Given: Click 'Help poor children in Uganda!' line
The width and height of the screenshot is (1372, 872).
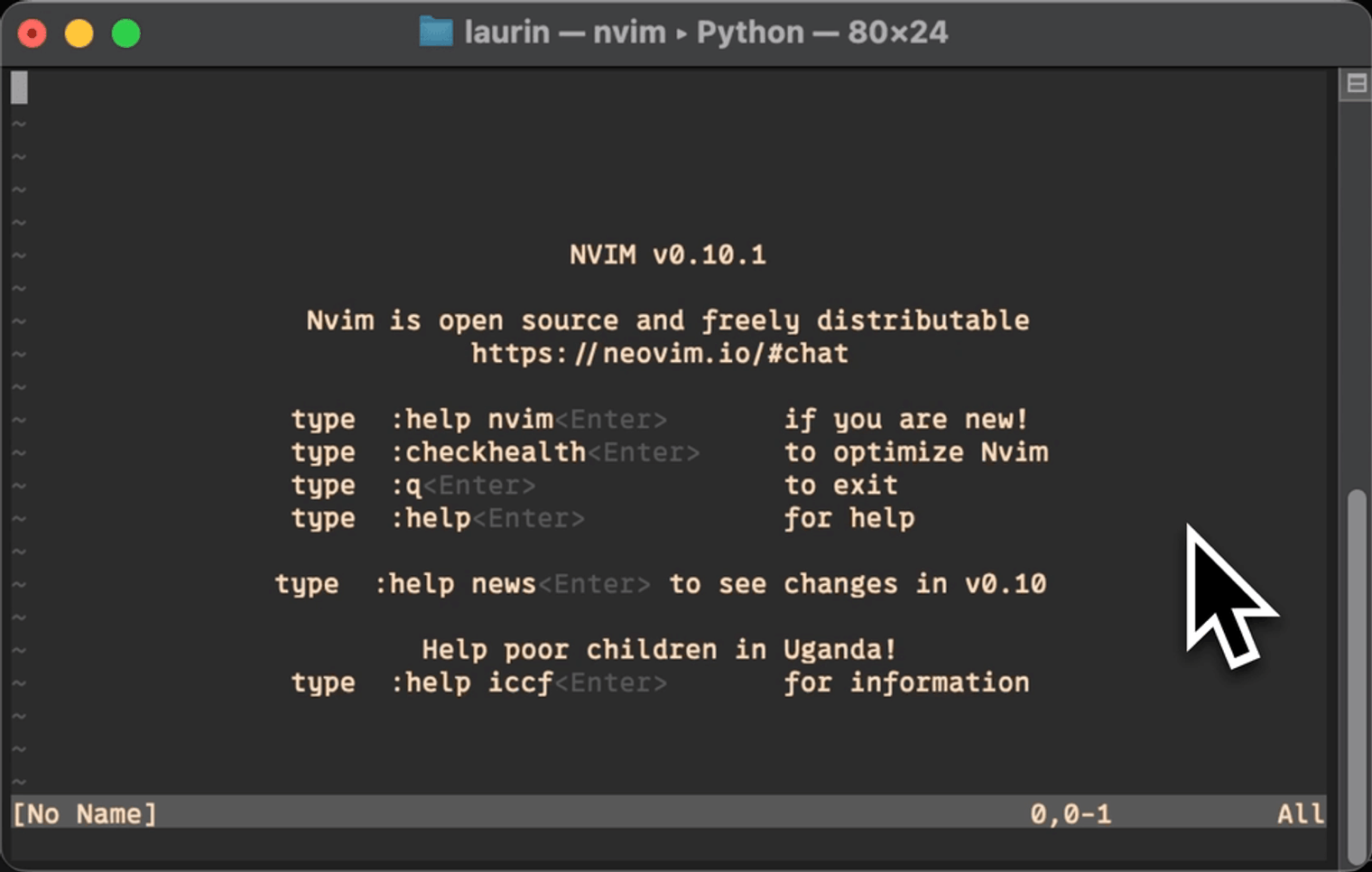Looking at the screenshot, I should pyautogui.click(x=659, y=650).
